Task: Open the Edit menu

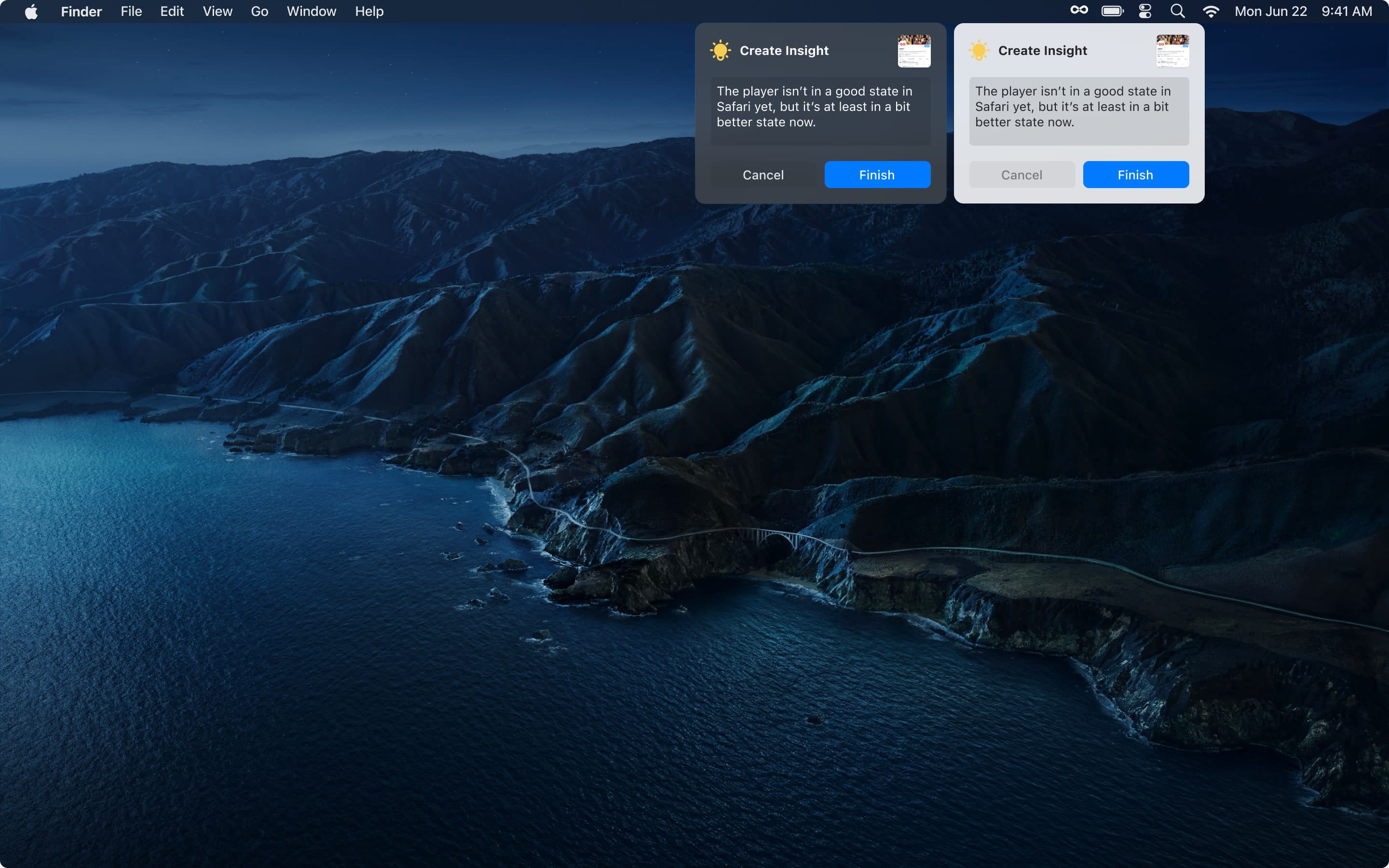Action: coord(172,12)
